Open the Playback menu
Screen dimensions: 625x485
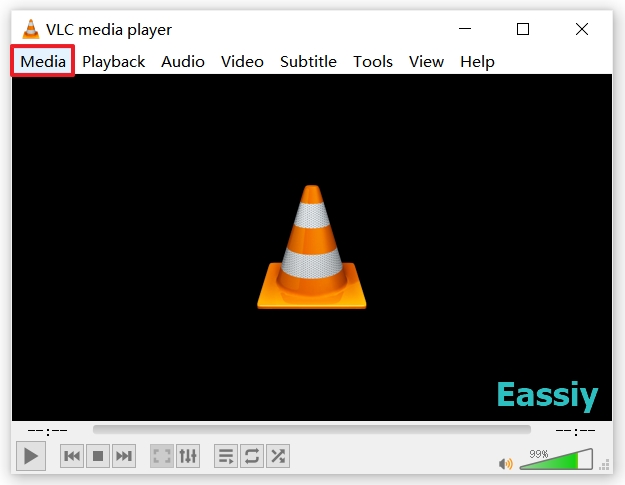click(114, 62)
